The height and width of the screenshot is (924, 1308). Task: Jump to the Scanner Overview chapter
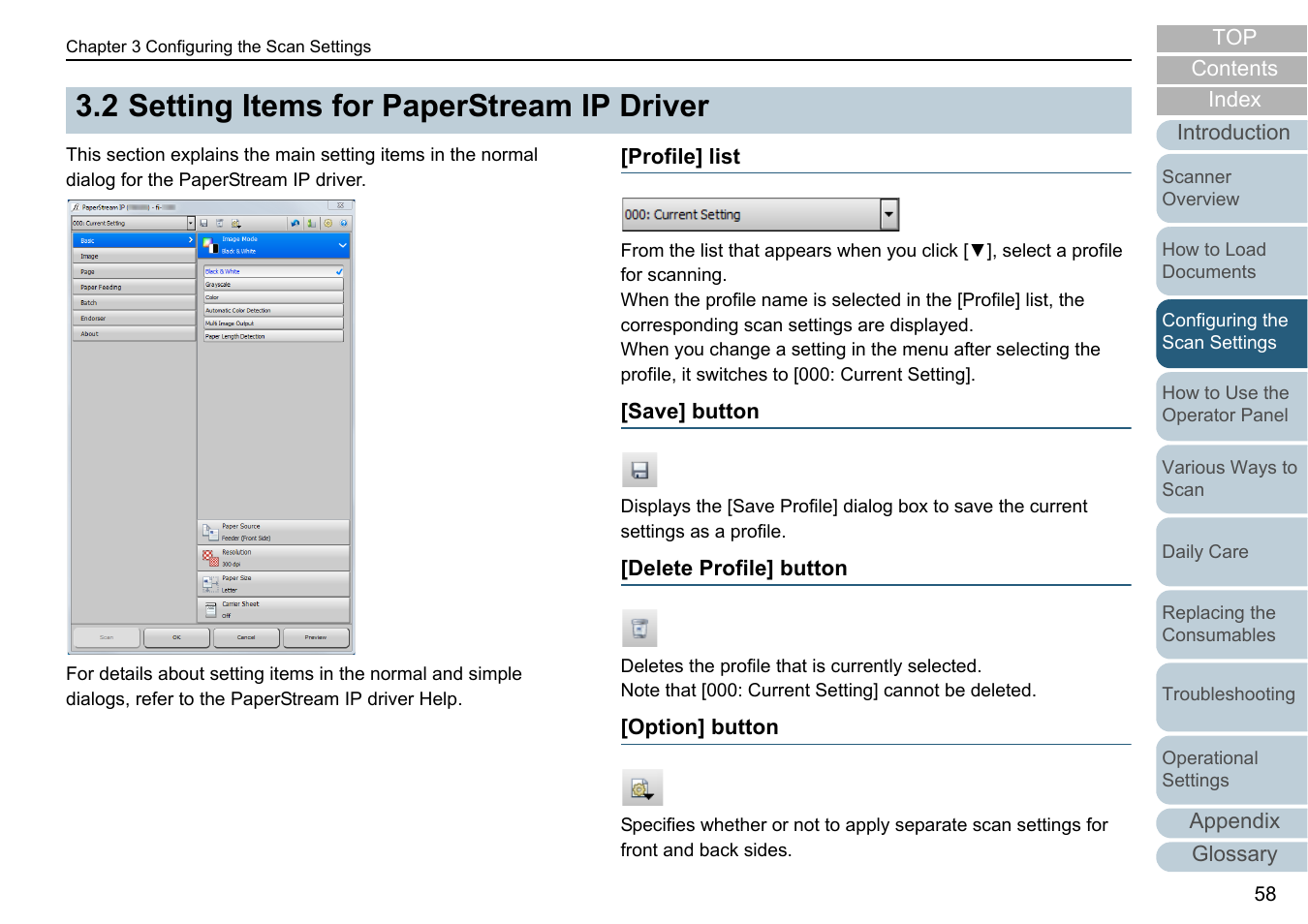pos(1232,188)
